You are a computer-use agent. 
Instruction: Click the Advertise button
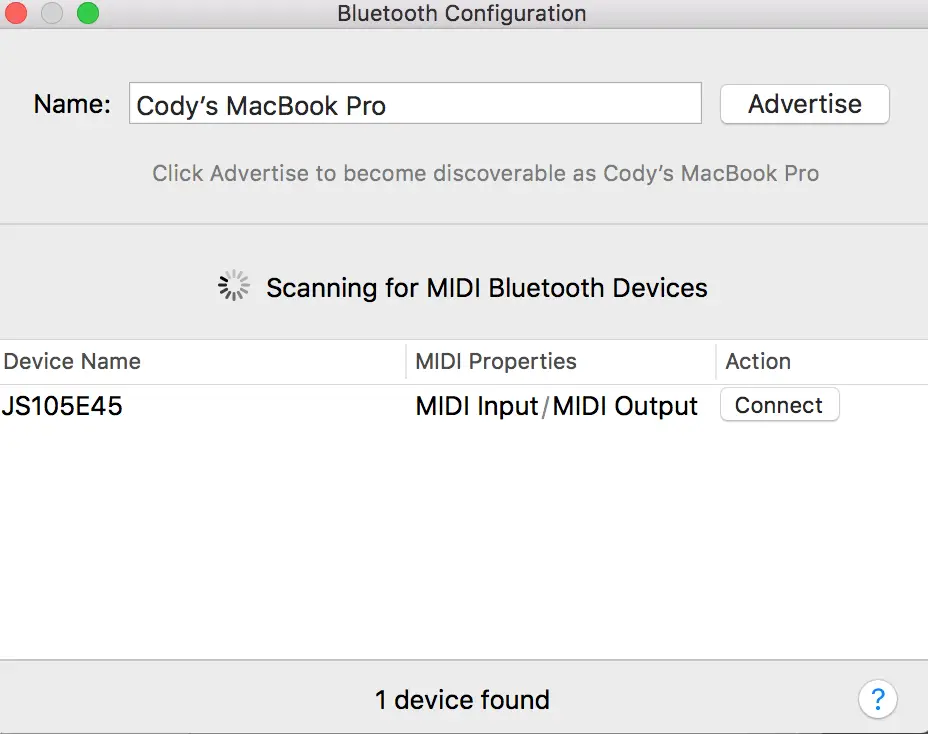pyautogui.click(x=804, y=104)
